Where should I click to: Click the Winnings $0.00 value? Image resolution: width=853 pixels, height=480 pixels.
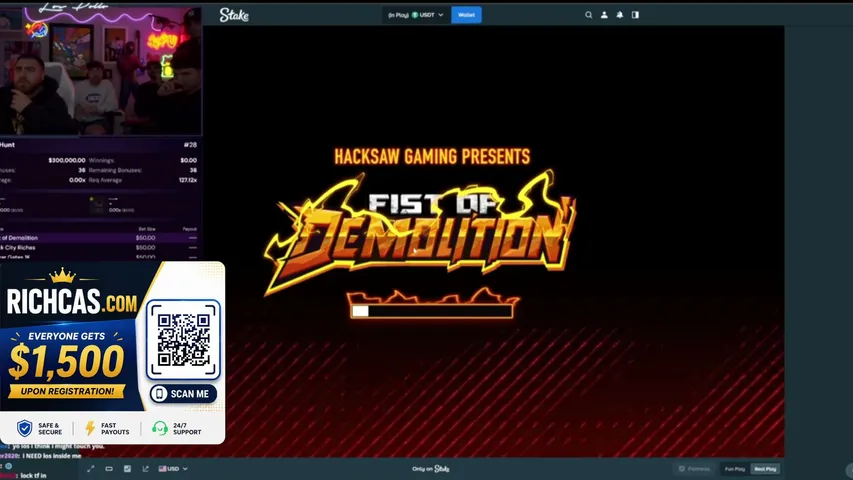[188, 161]
